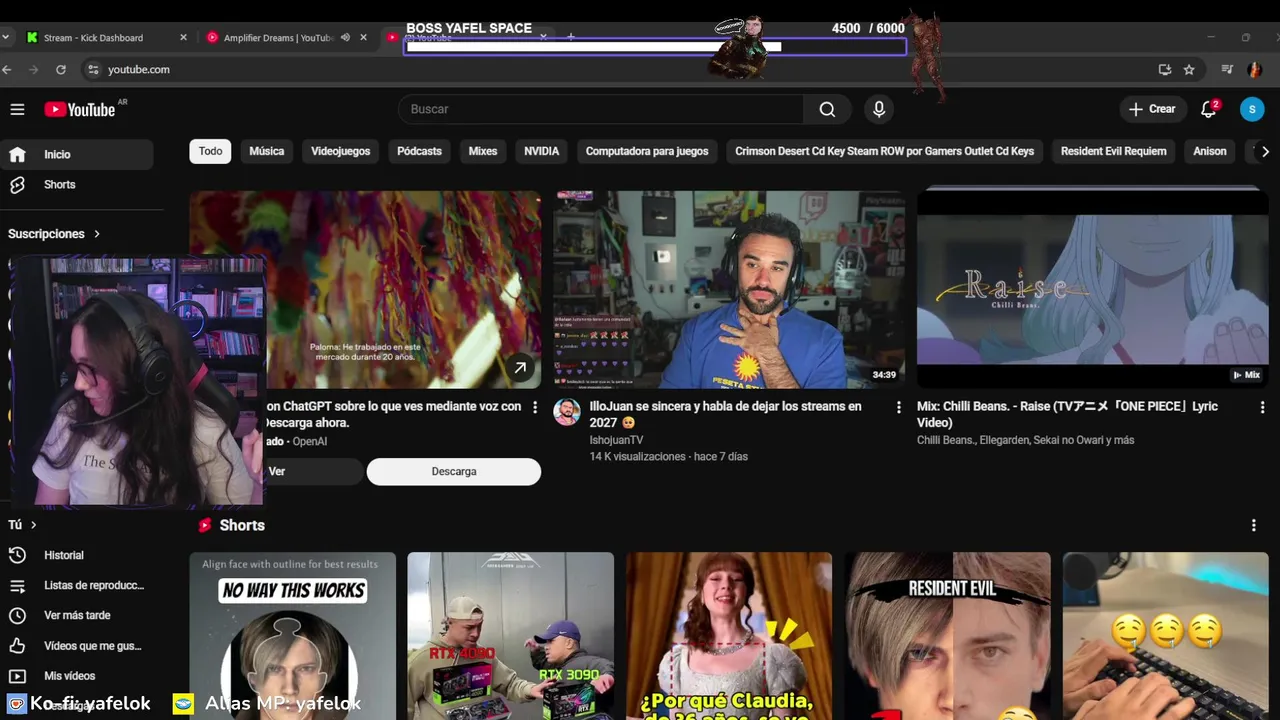Screen dimensions: 1280x720
Task: Open more options for Chilli Beans mix
Action: click(x=1262, y=407)
